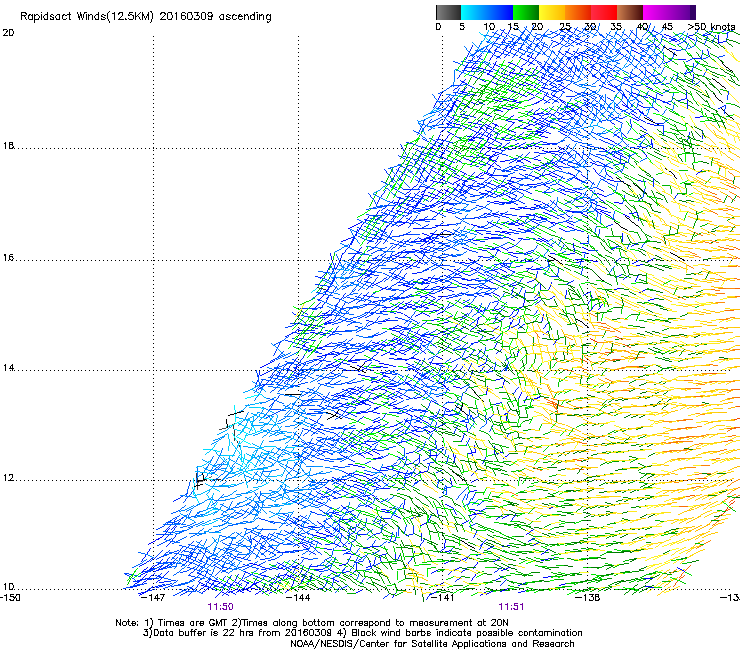Screen dimensions: 740x650
Task: Click the '3)Data buffer is 22 hrs' note line
Action: (x=362, y=633)
